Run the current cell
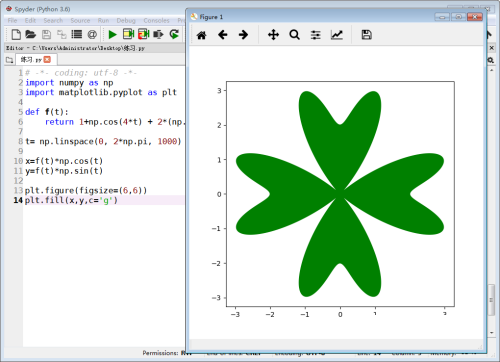The width and height of the screenshot is (500, 362). (x=128, y=34)
